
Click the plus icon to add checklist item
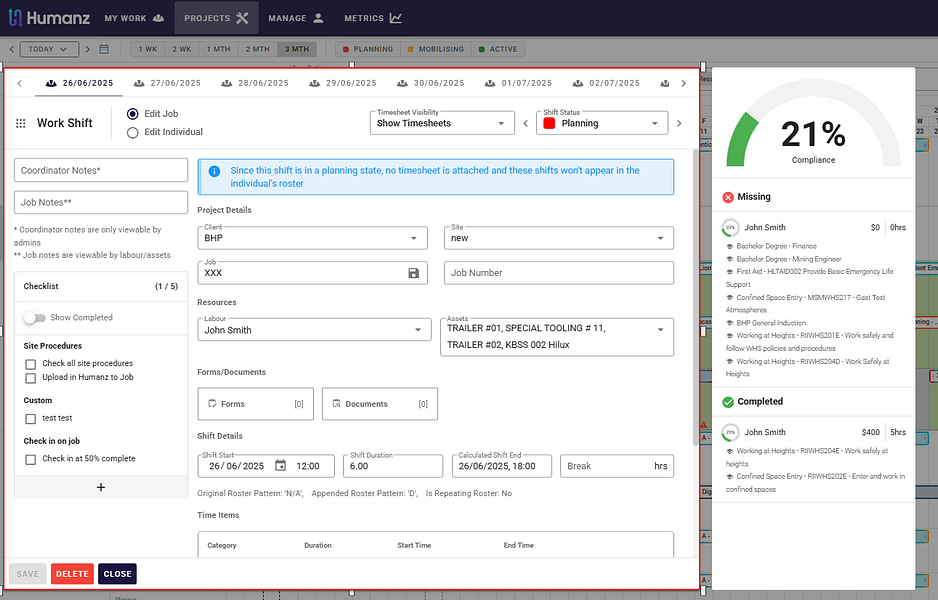coord(100,487)
